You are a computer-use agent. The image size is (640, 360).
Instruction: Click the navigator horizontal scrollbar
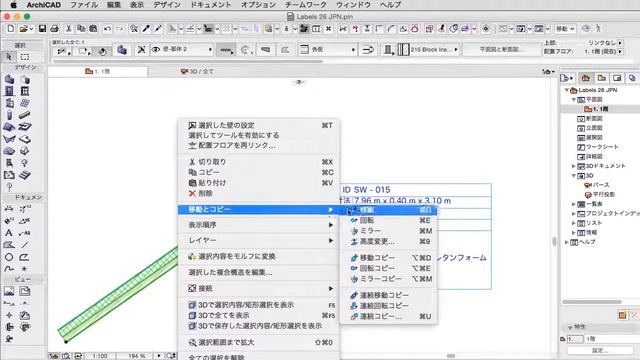pos(592,302)
